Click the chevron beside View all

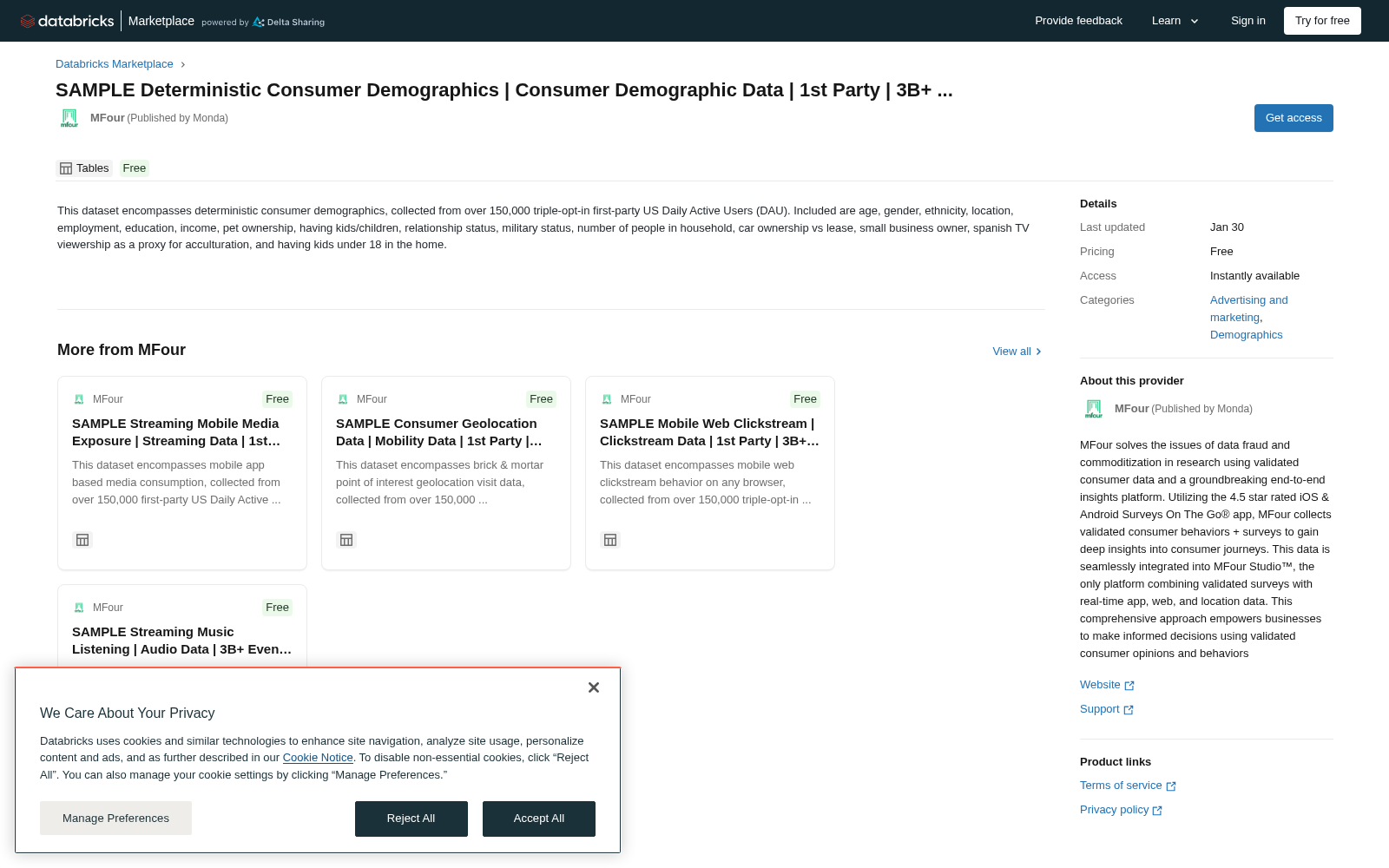click(1038, 352)
